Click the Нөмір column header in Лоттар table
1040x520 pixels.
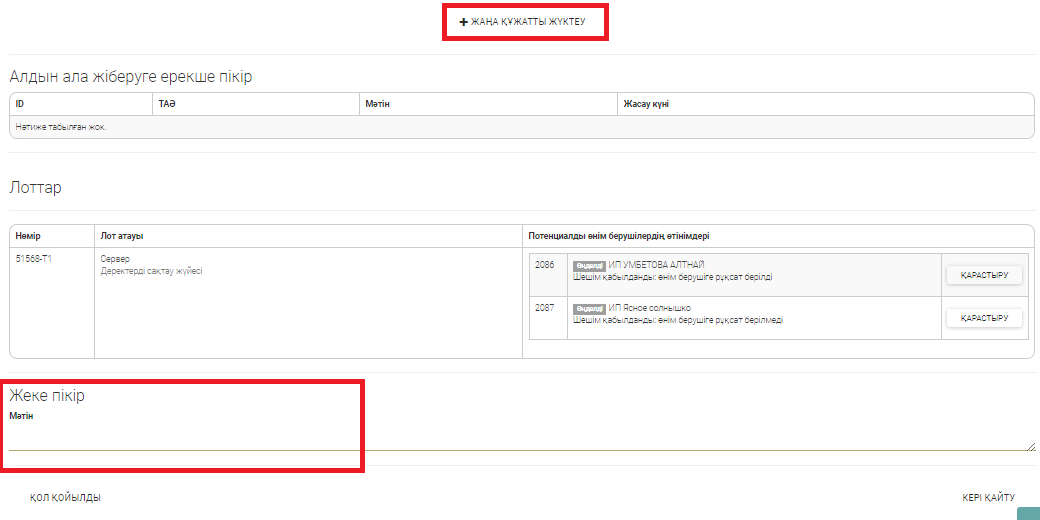(29, 236)
